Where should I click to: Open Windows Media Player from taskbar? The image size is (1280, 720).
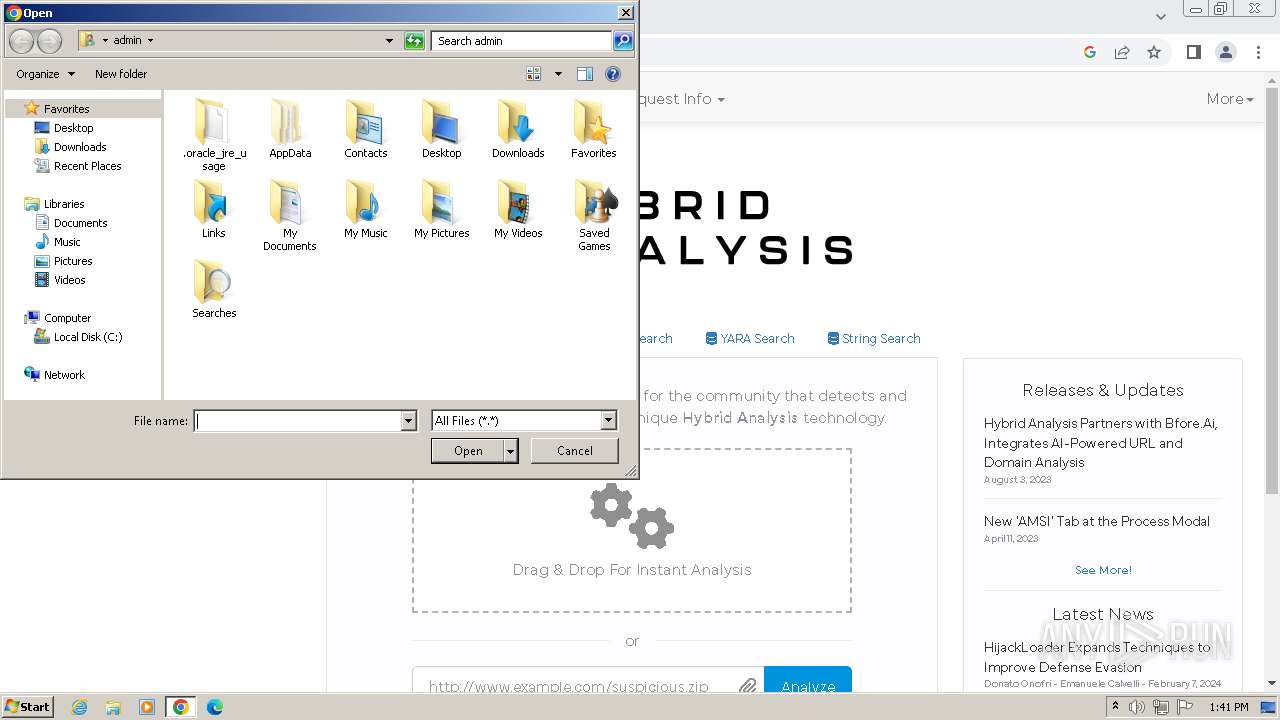point(147,707)
